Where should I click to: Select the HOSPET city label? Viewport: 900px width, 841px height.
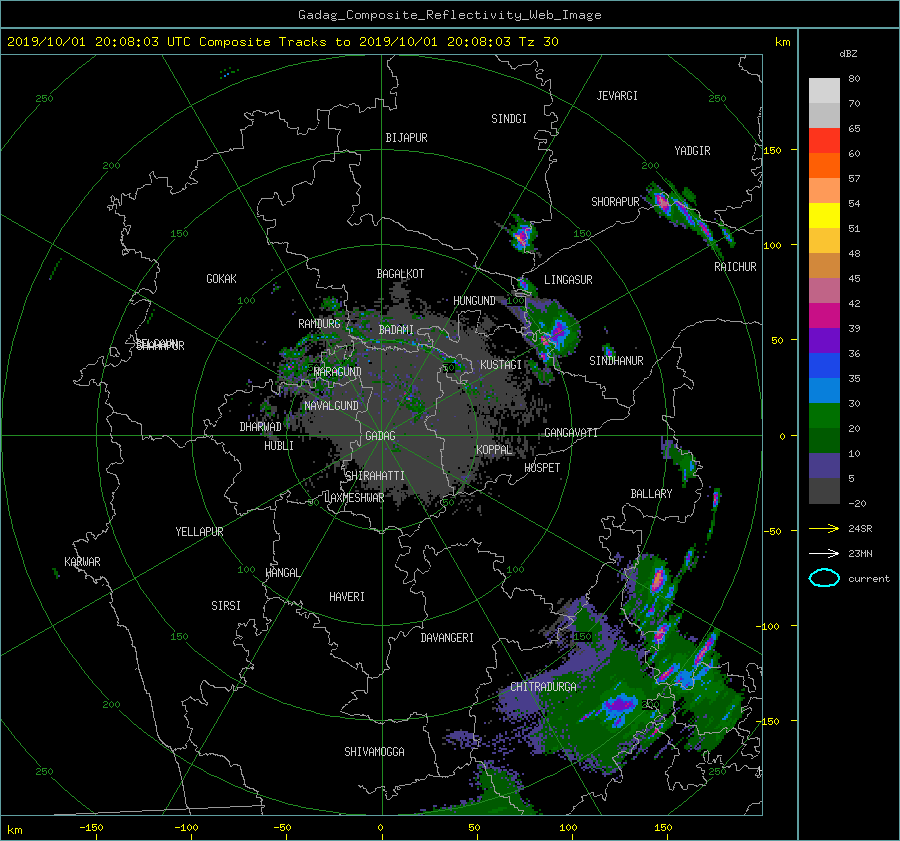click(542, 468)
